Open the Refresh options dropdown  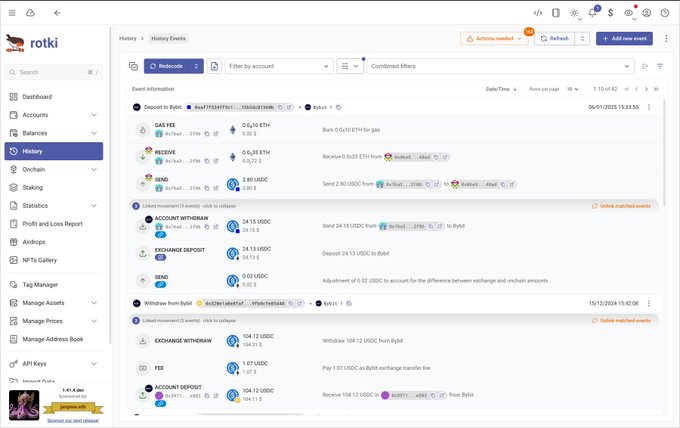point(582,39)
